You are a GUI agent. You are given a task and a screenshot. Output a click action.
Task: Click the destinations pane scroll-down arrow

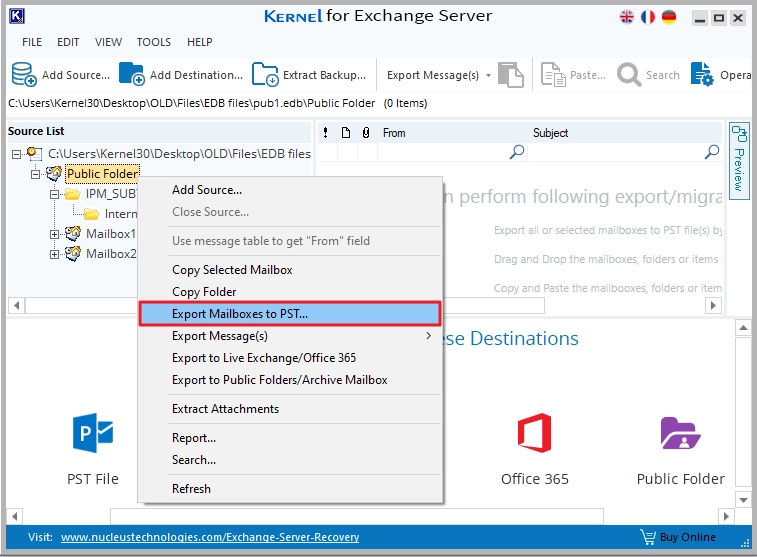[x=743, y=500]
